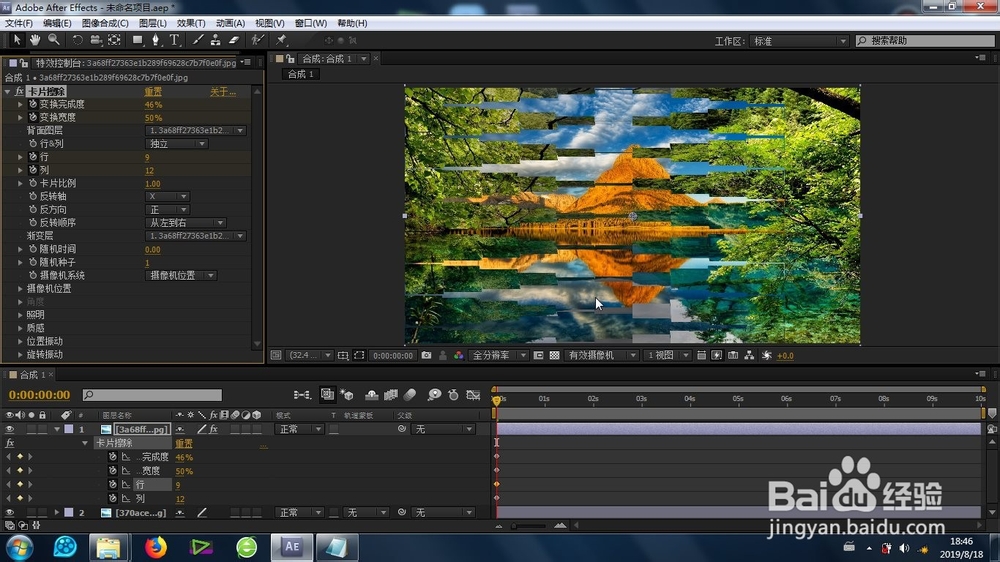The image size is (1000, 562).
Task: Open the Firefox browser from taskbar
Action: pos(155,547)
